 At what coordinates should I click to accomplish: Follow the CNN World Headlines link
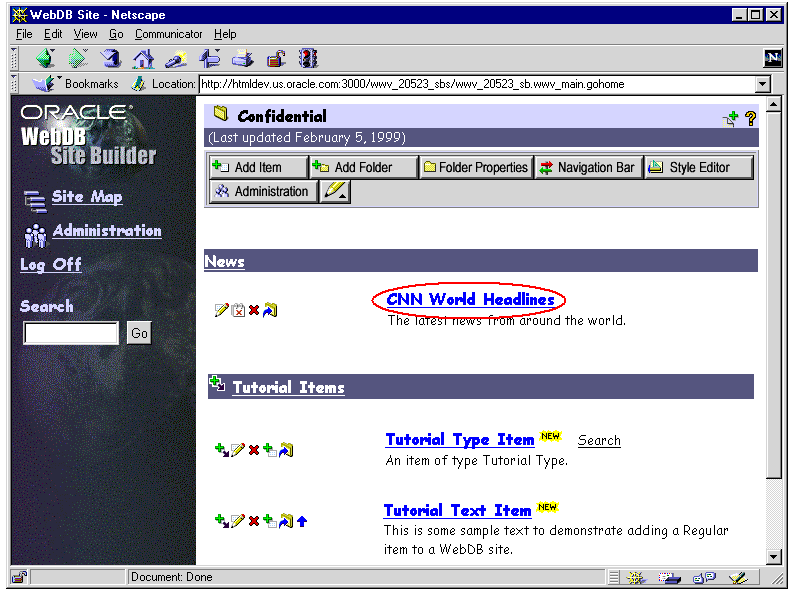(x=470, y=300)
